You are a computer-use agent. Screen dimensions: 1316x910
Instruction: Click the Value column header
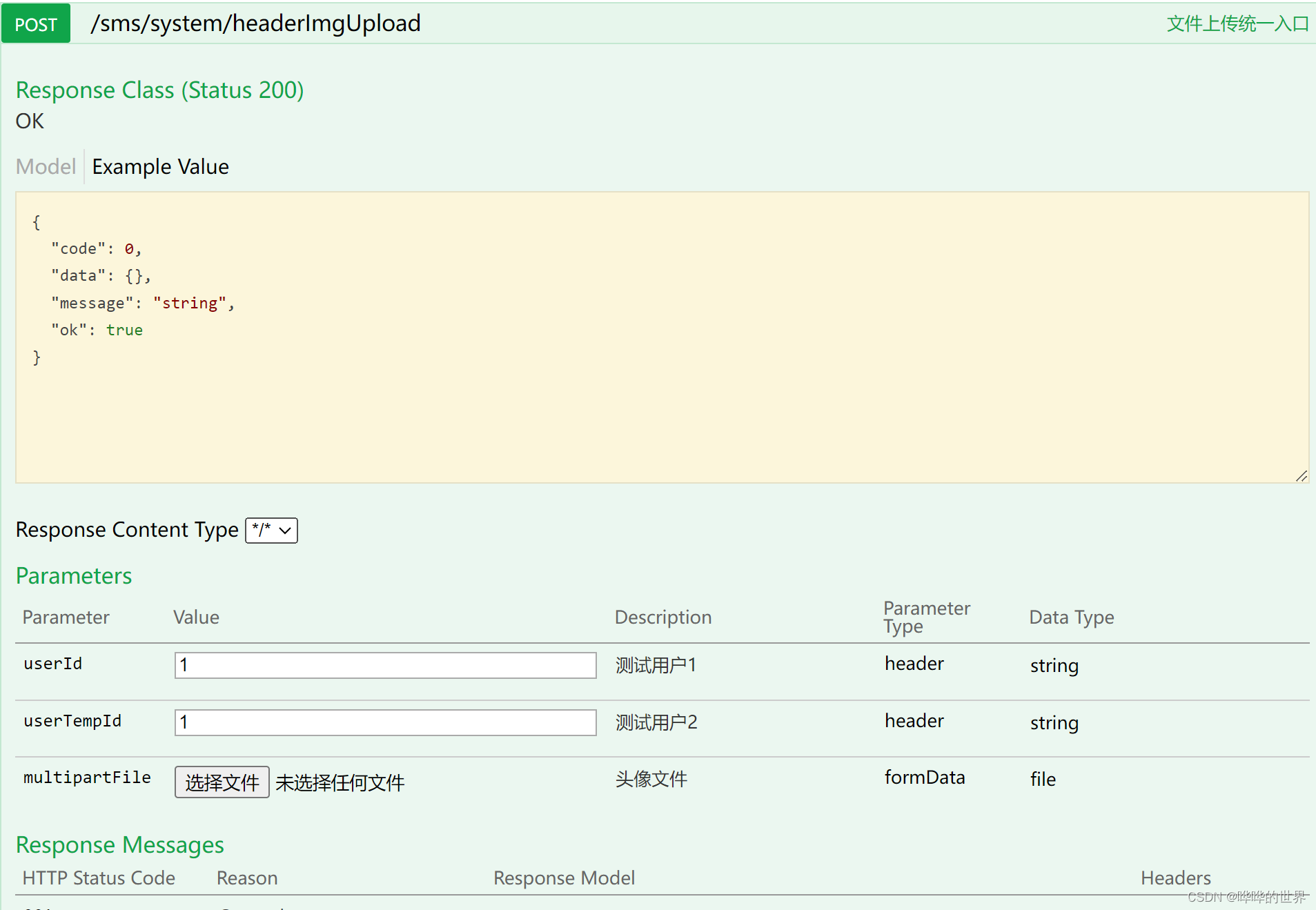pyautogui.click(x=196, y=617)
